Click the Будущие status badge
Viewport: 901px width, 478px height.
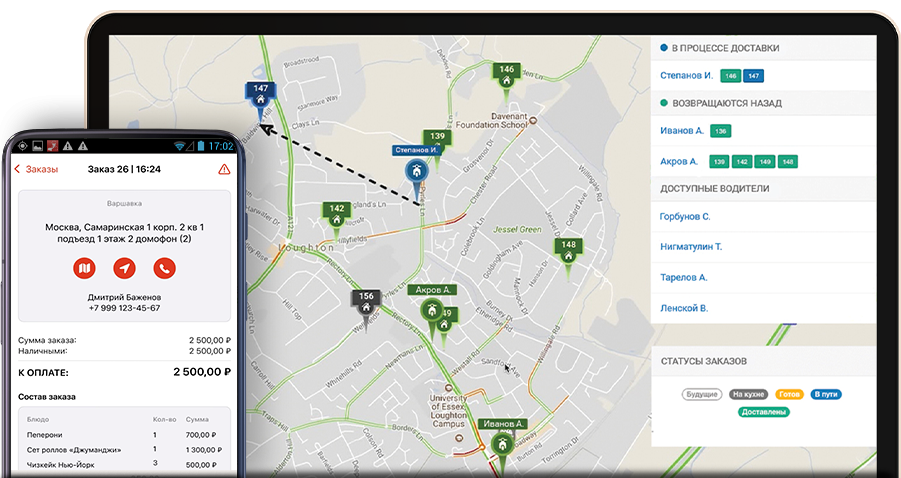click(702, 395)
